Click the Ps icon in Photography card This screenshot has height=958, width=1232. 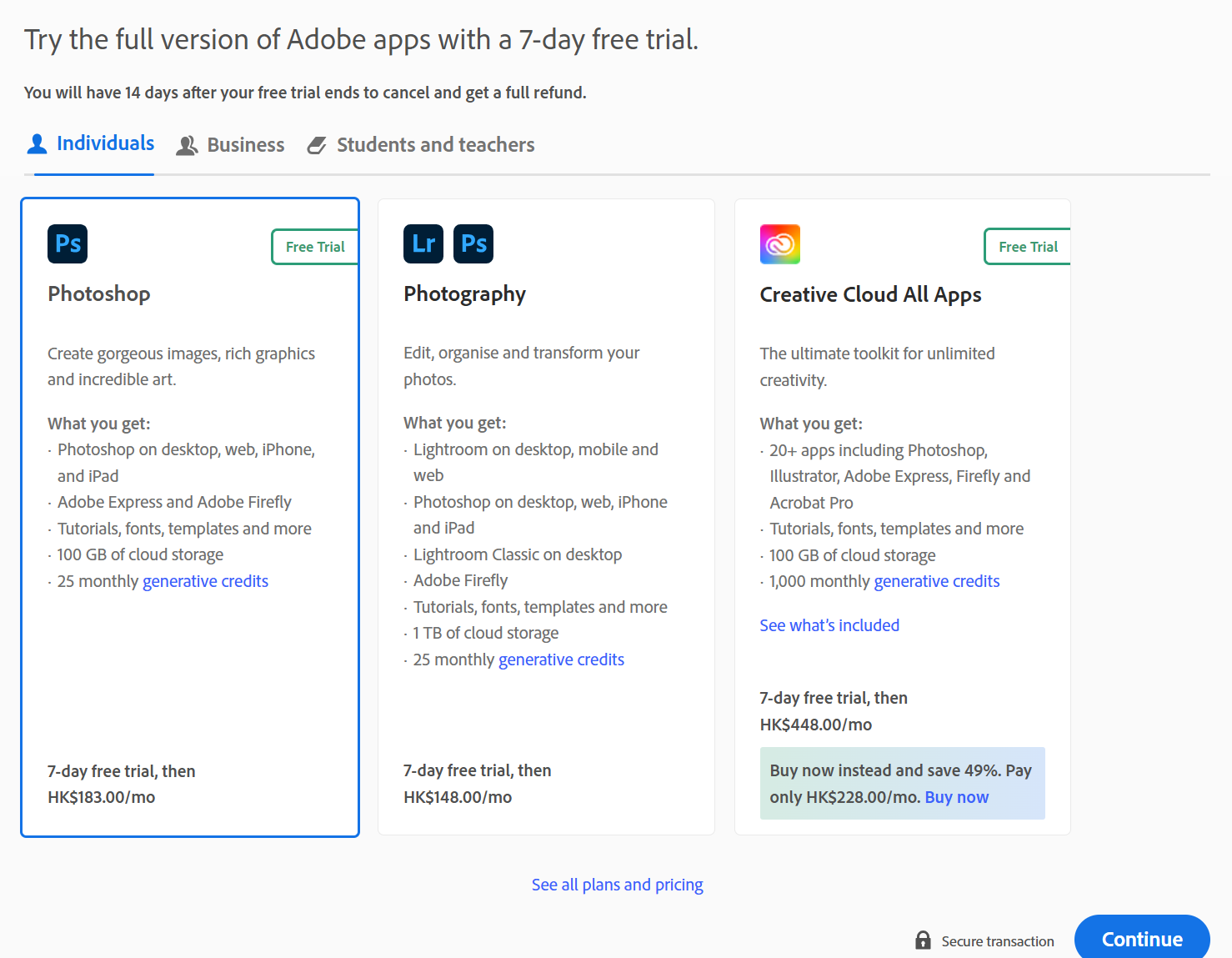[x=473, y=243]
